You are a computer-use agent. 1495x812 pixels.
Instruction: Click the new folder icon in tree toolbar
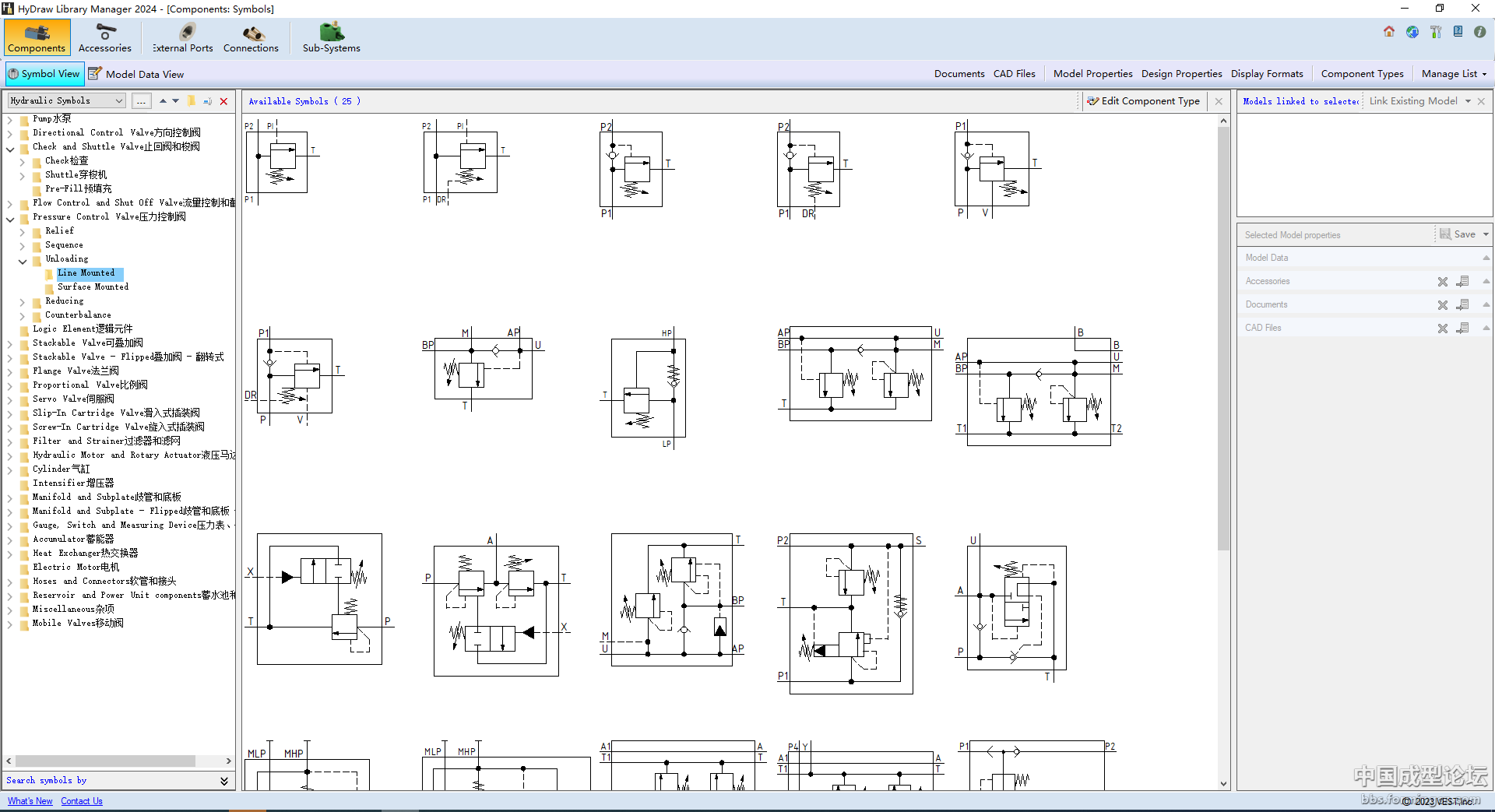(192, 101)
